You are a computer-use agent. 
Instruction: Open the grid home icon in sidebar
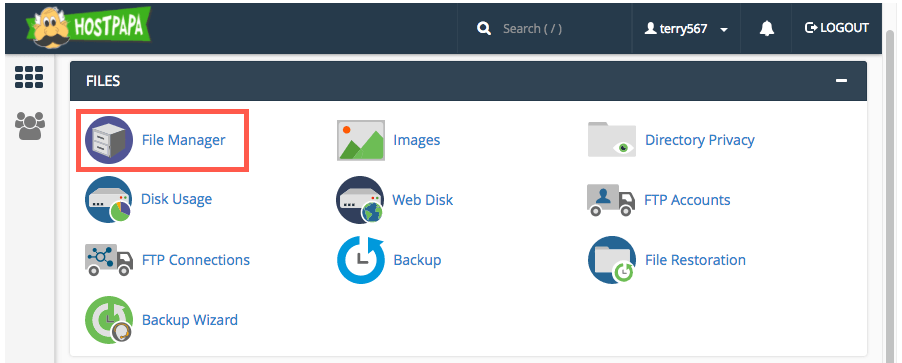click(29, 77)
